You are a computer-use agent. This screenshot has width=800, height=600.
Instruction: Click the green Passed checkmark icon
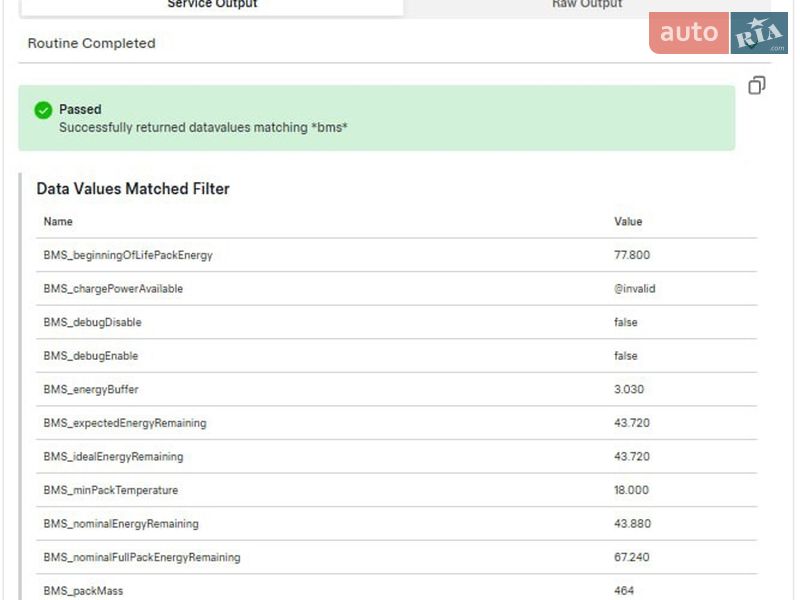click(43, 110)
